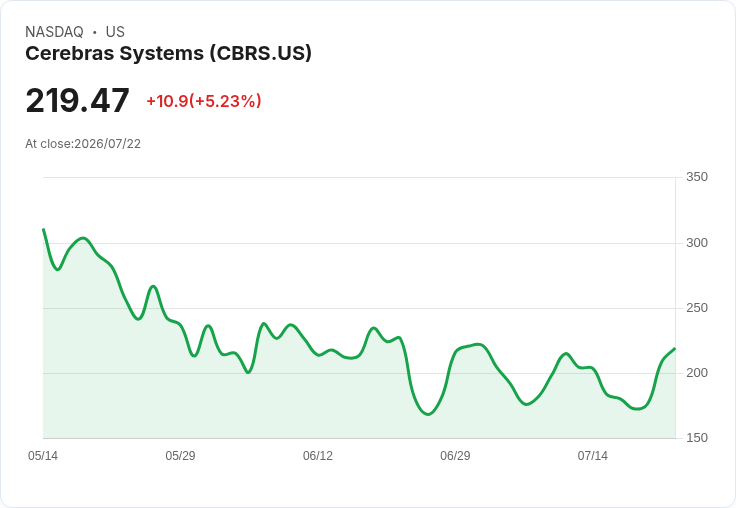This screenshot has width=736, height=508.
Task: Click the +10.9(+5.23%) change value
Action: (x=204, y=101)
